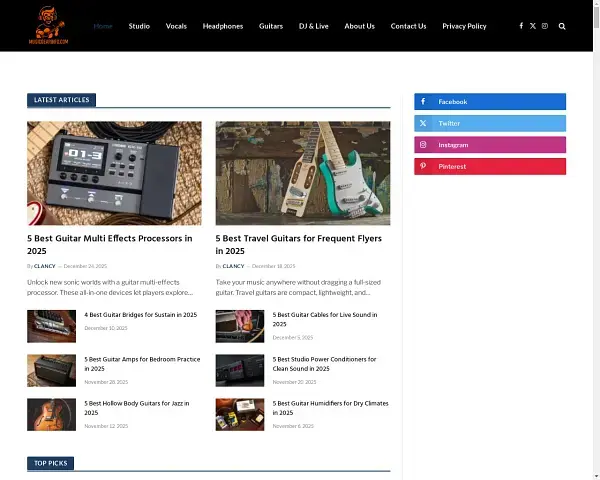
Task: Open Facebook icon in header
Action: pos(521,26)
